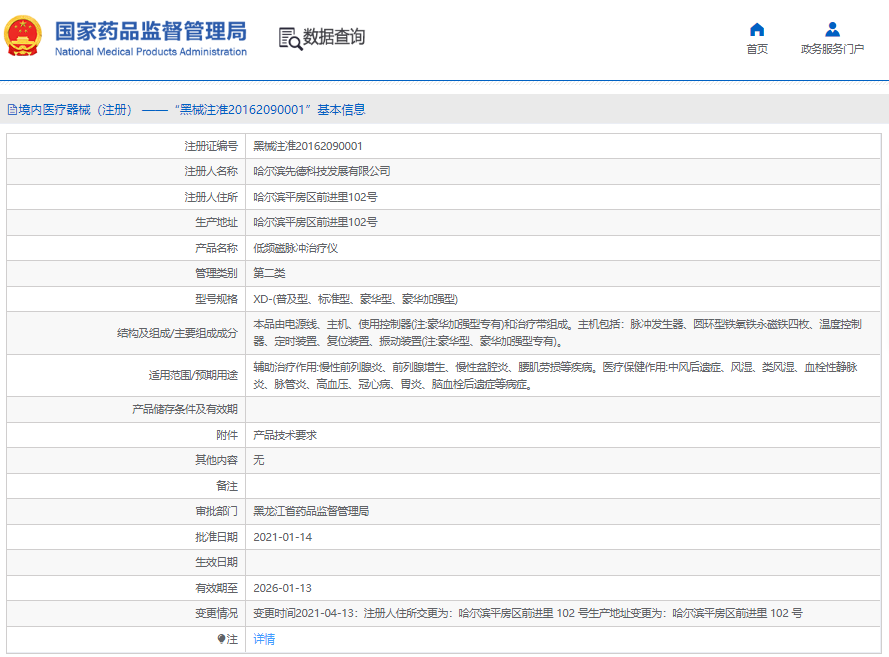Click the 结构及组成 description text
This screenshot has height=657, width=889.
pos(557,333)
